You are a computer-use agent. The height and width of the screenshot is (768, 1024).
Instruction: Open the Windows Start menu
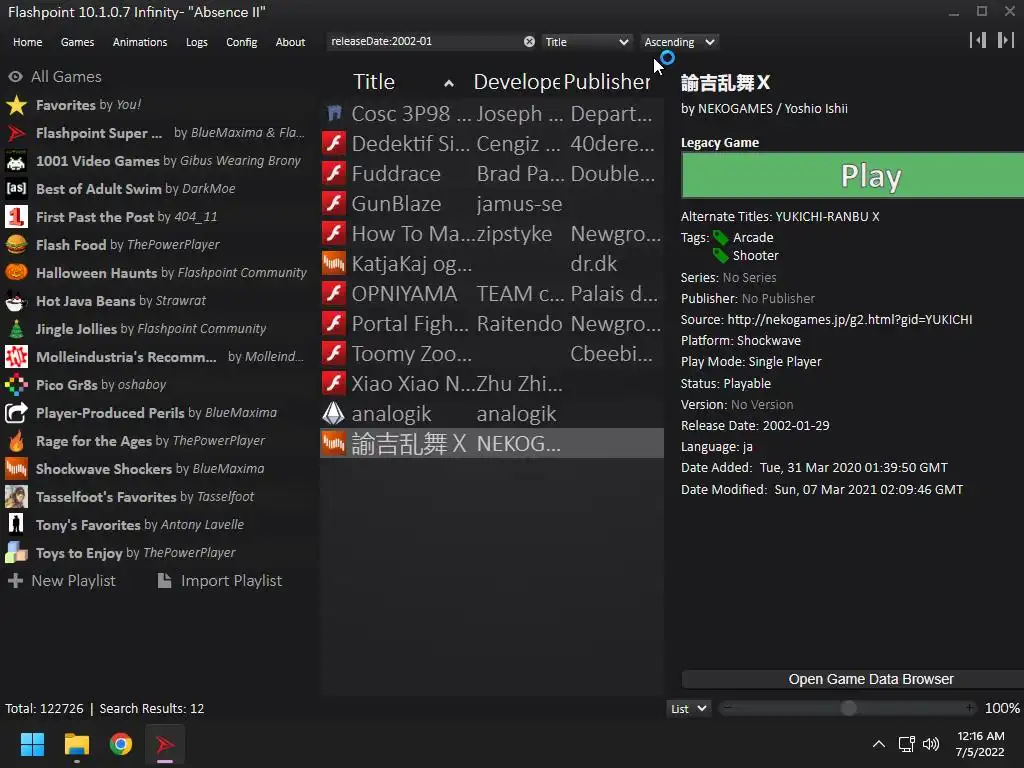tap(32, 744)
